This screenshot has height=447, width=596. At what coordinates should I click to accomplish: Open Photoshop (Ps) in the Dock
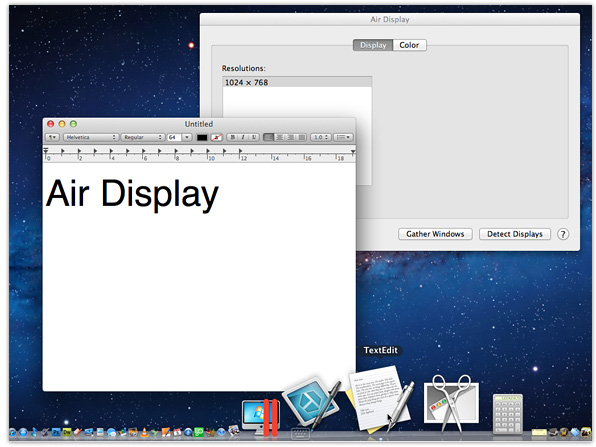[56, 432]
